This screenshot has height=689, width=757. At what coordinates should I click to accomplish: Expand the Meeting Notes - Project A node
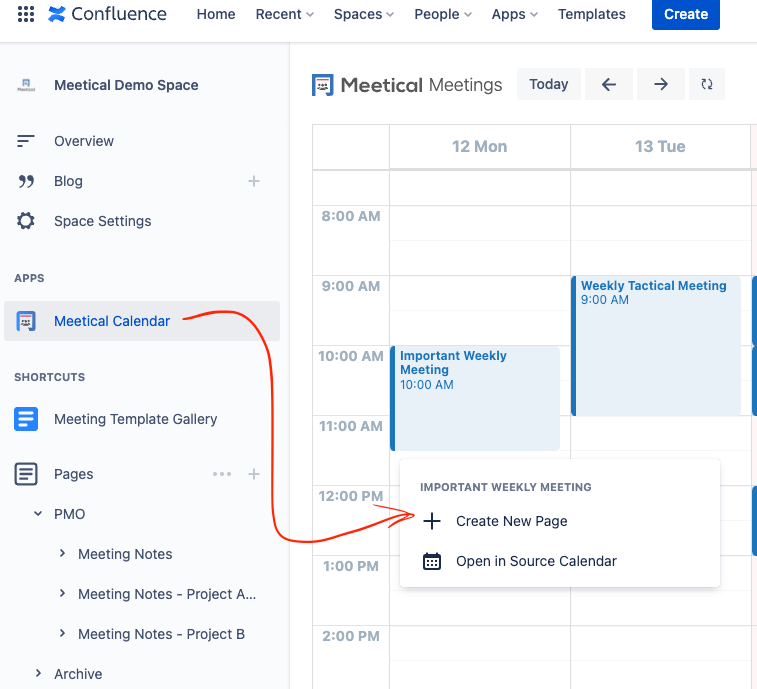[x=62, y=593]
